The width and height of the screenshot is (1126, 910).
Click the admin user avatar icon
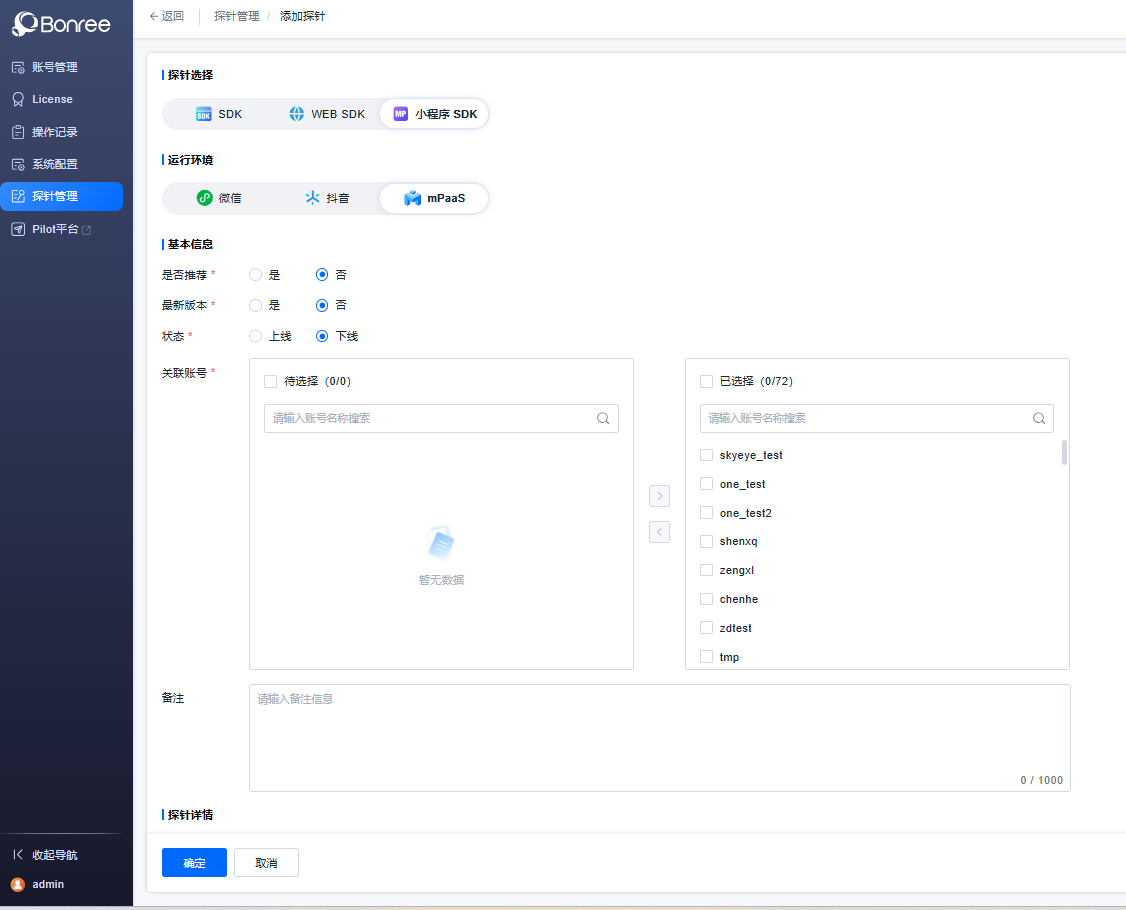click(x=18, y=884)
